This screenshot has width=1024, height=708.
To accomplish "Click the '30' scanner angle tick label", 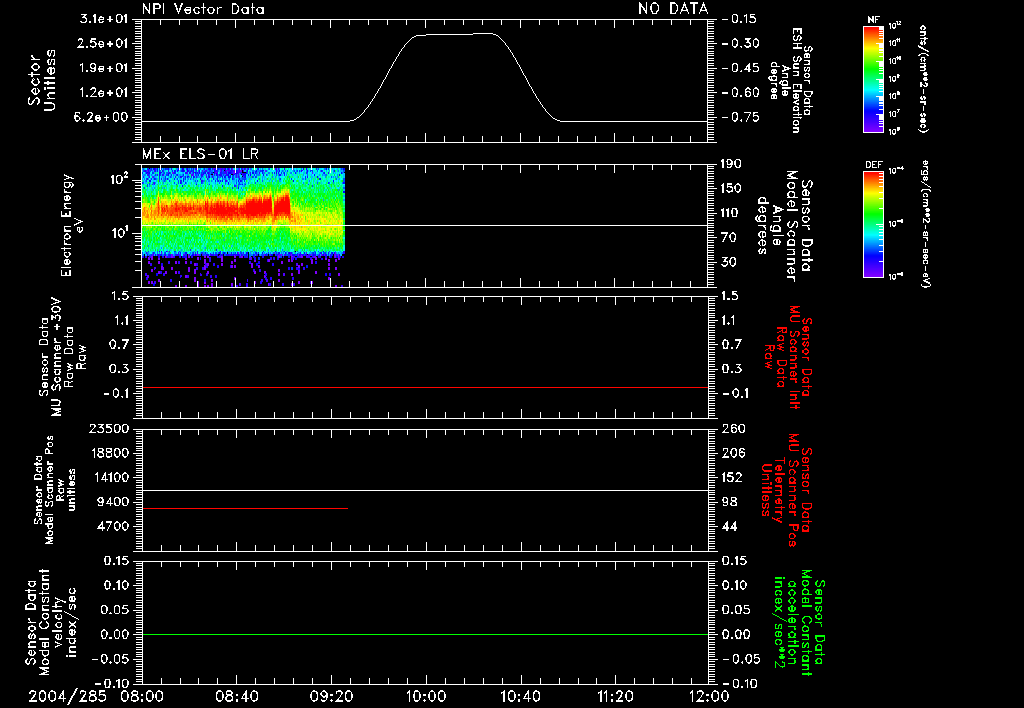I will 728,262.
